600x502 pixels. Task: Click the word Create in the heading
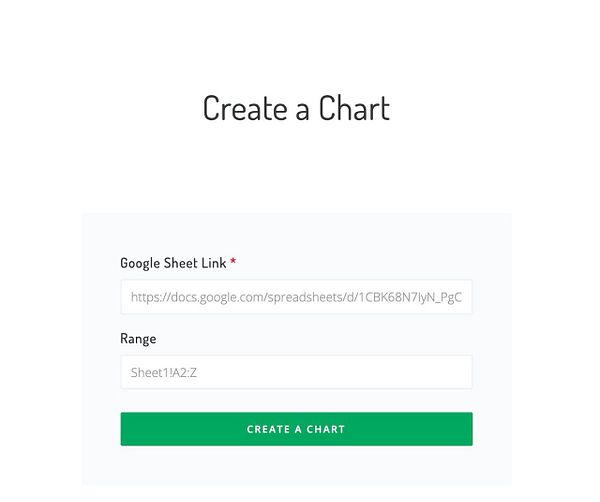coord(245,108)
